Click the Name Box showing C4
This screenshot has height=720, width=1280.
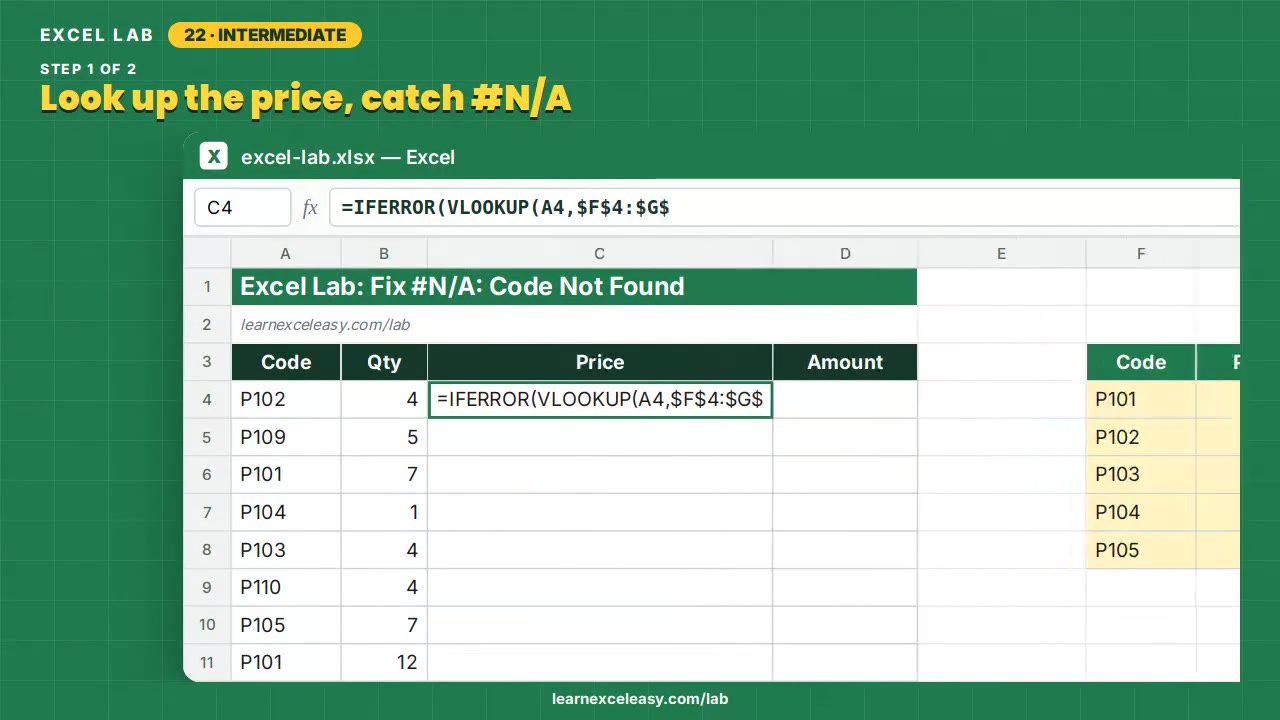[243, 208]
